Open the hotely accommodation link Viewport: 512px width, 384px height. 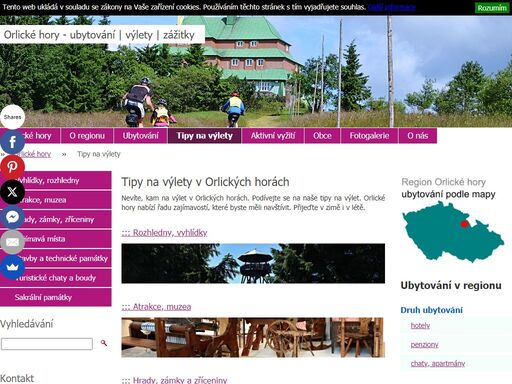click(x=420, y=325)
